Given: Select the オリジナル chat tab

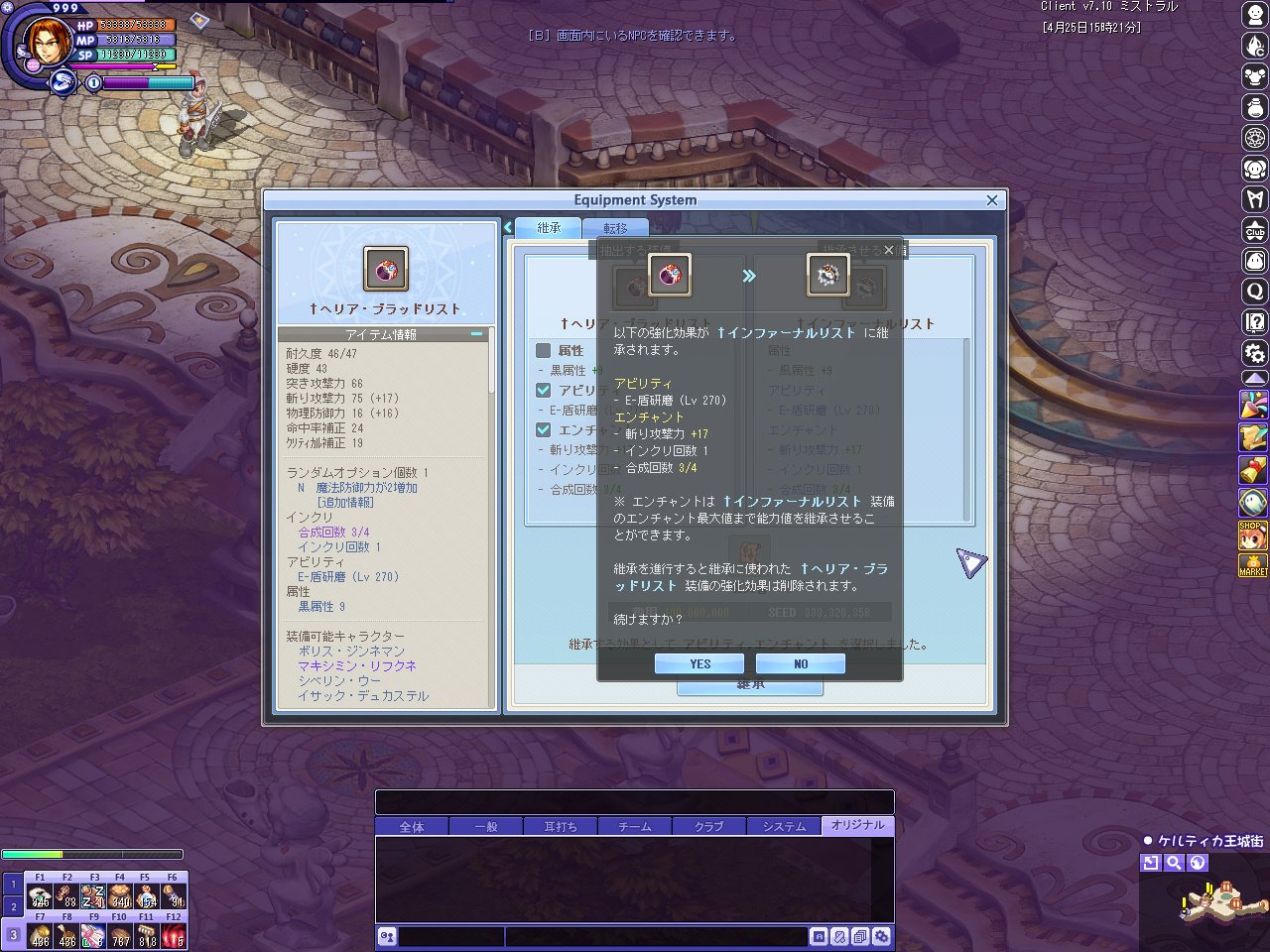Looking at the screenshot, I should point(858,825).
